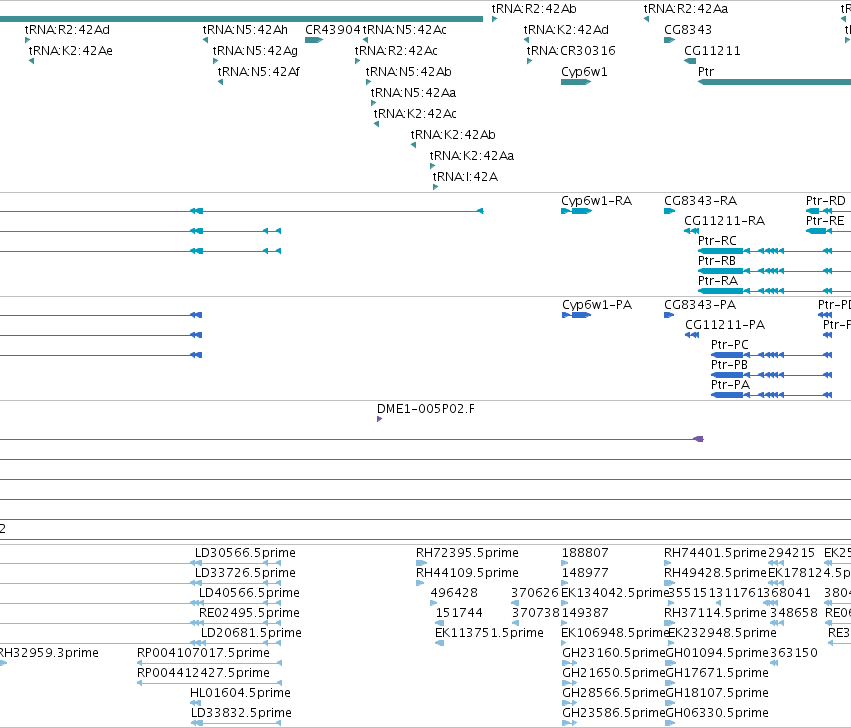Click the tRNA:K2:42Ac gene label
The image size is (851, 728).
pos(415,114)
